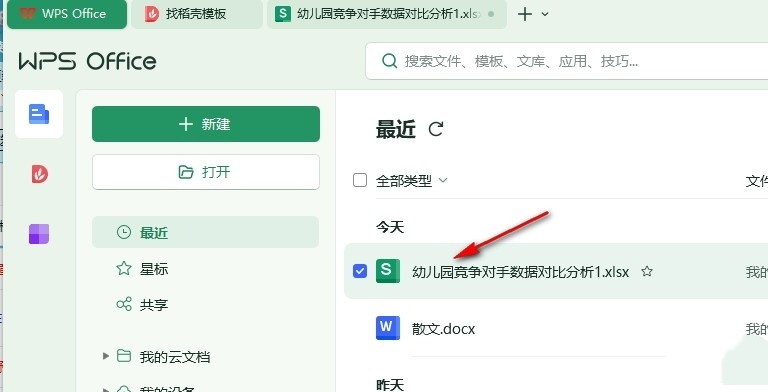Viewport: 768px width, 392px height.
Task: Switch to 幼儿园竞争对手数据对比分析1.xlsx tab
Action: [x=387, y=14]
